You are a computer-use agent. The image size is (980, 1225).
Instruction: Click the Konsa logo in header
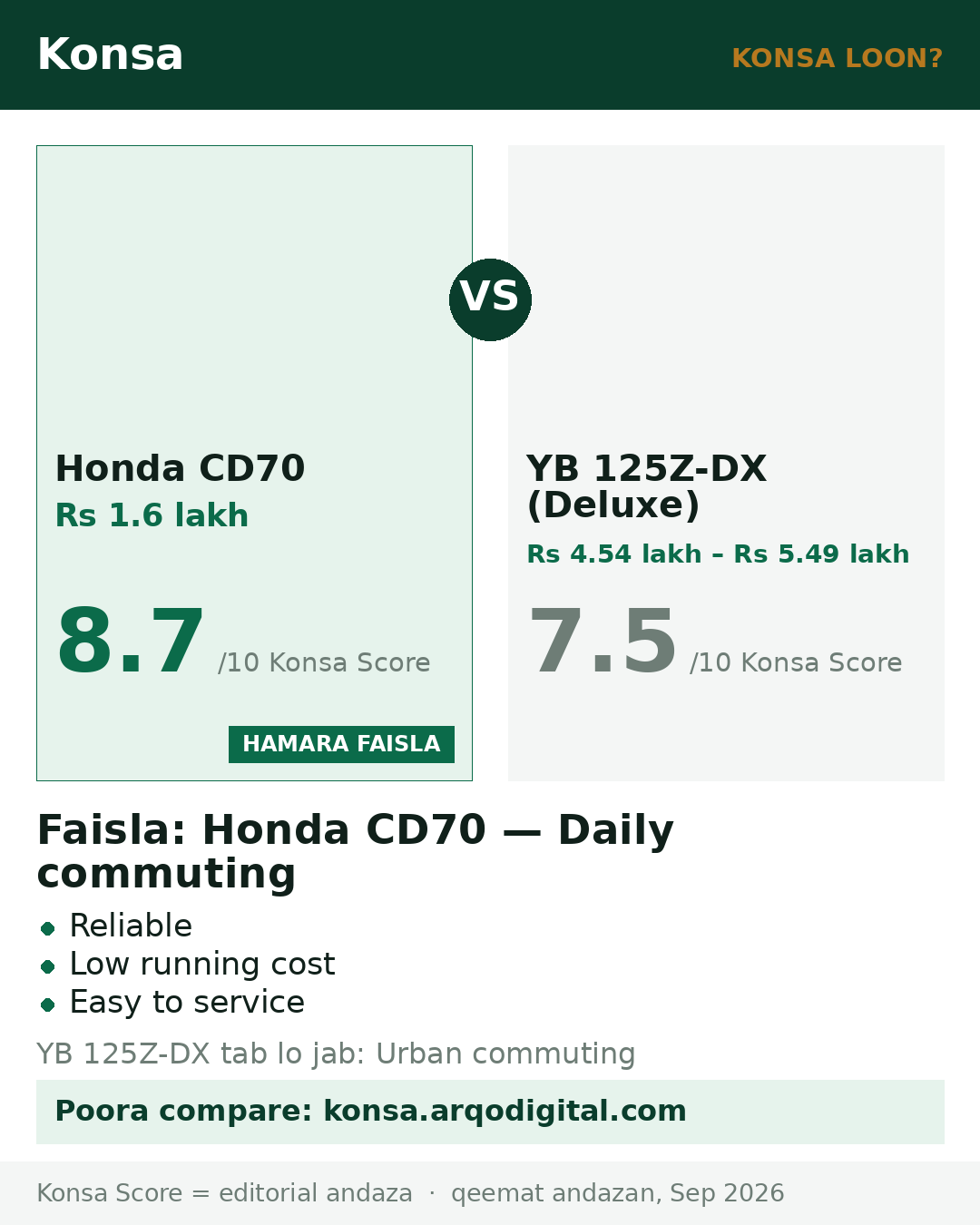[110, 54]
